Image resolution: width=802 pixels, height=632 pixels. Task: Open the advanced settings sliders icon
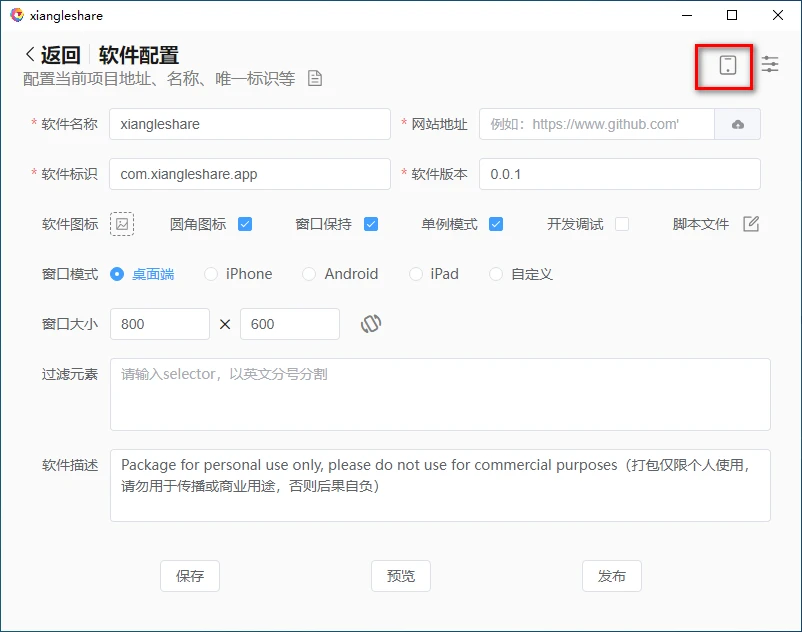click(770, 64)
